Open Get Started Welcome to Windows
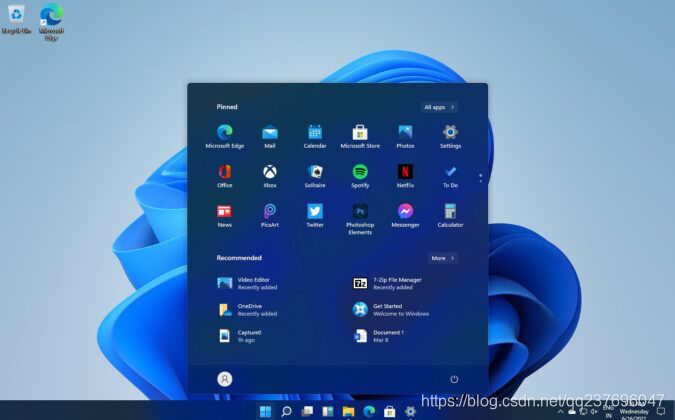The image size is (675, 420). pyautogui.click(x=390, y=310)
